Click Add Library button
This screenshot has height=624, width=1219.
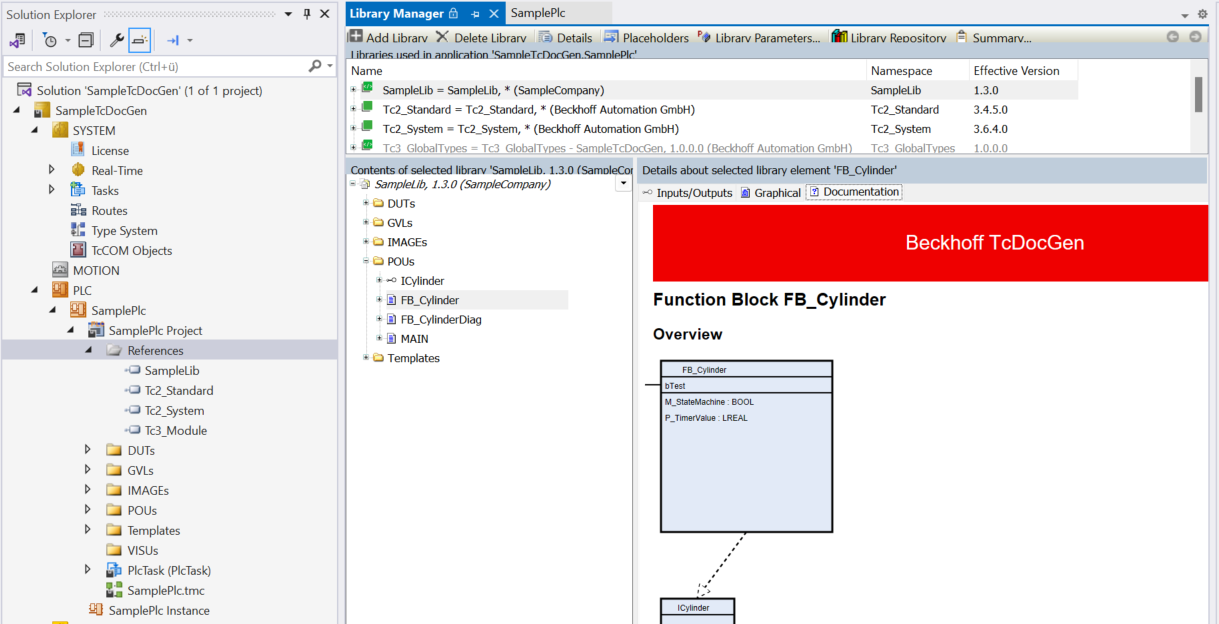point(388,38)
